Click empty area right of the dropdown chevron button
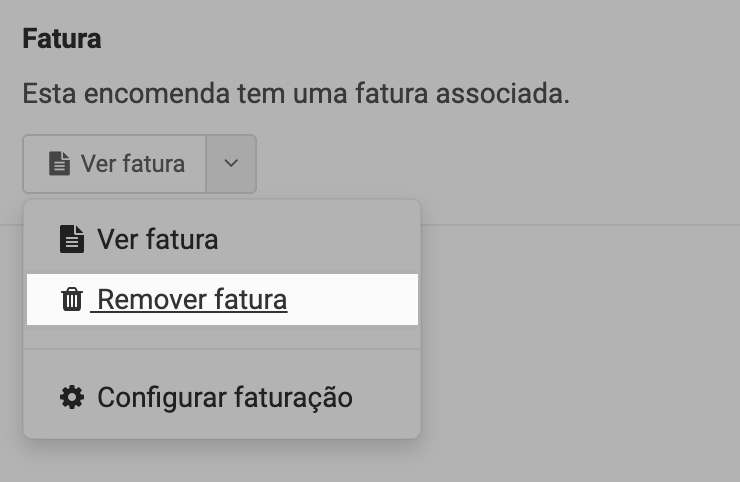 click(450, 163)
